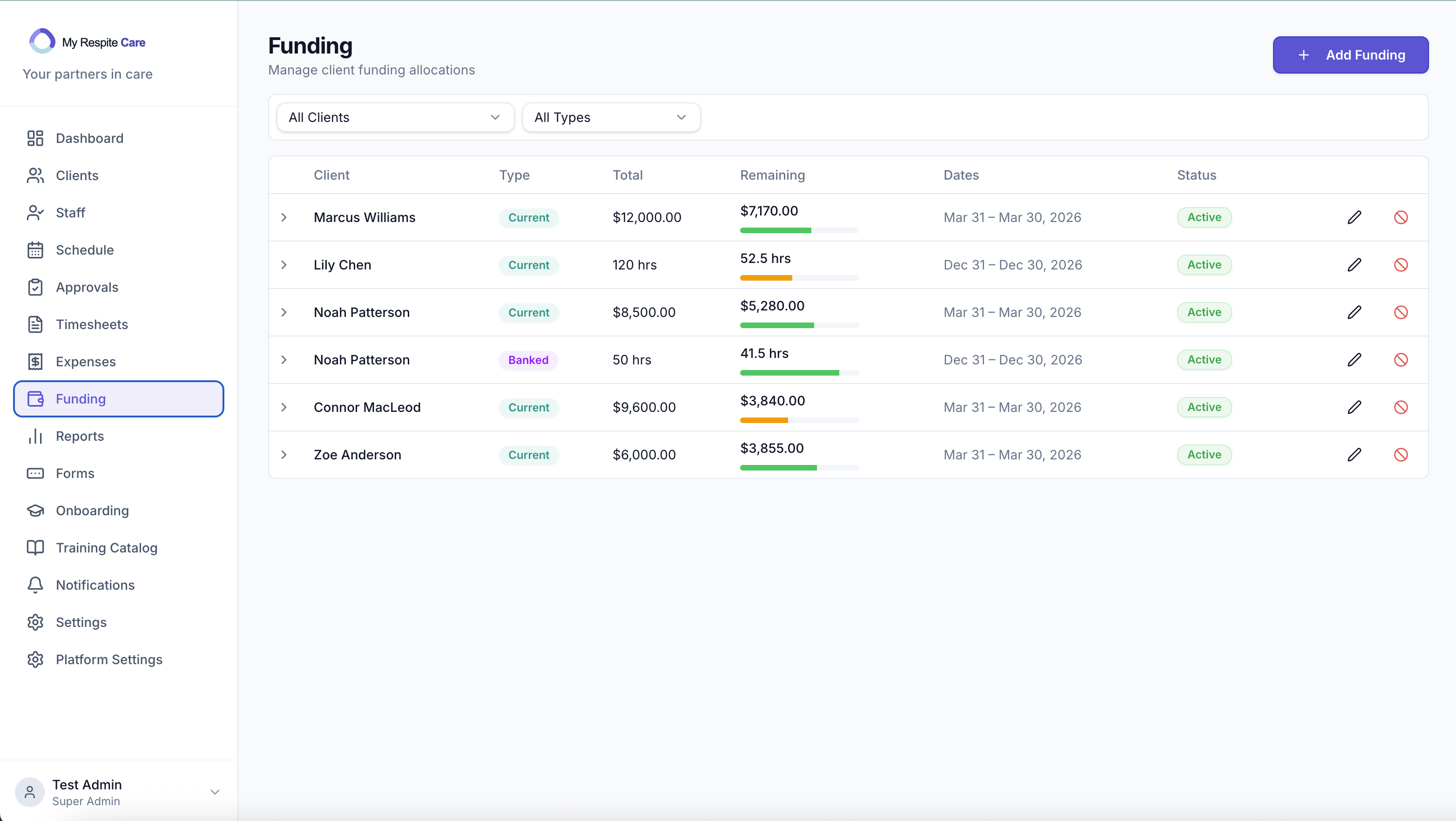Go to Expenses page
This screenshot has height=821, width=1456.
coord(119,362)
